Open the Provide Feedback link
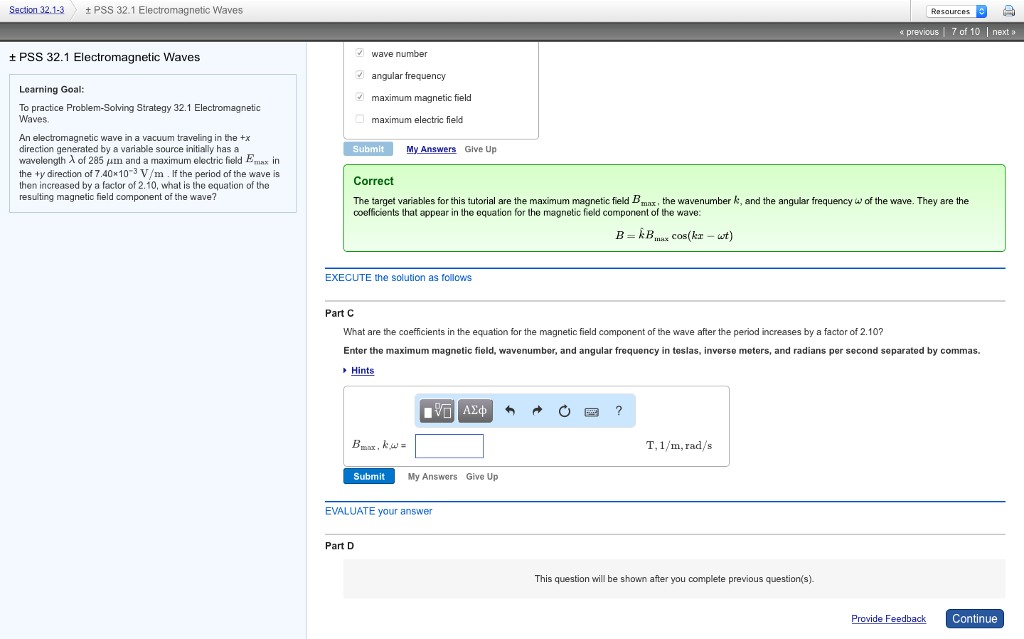The image size is (1024, 639). click(888, 619)
